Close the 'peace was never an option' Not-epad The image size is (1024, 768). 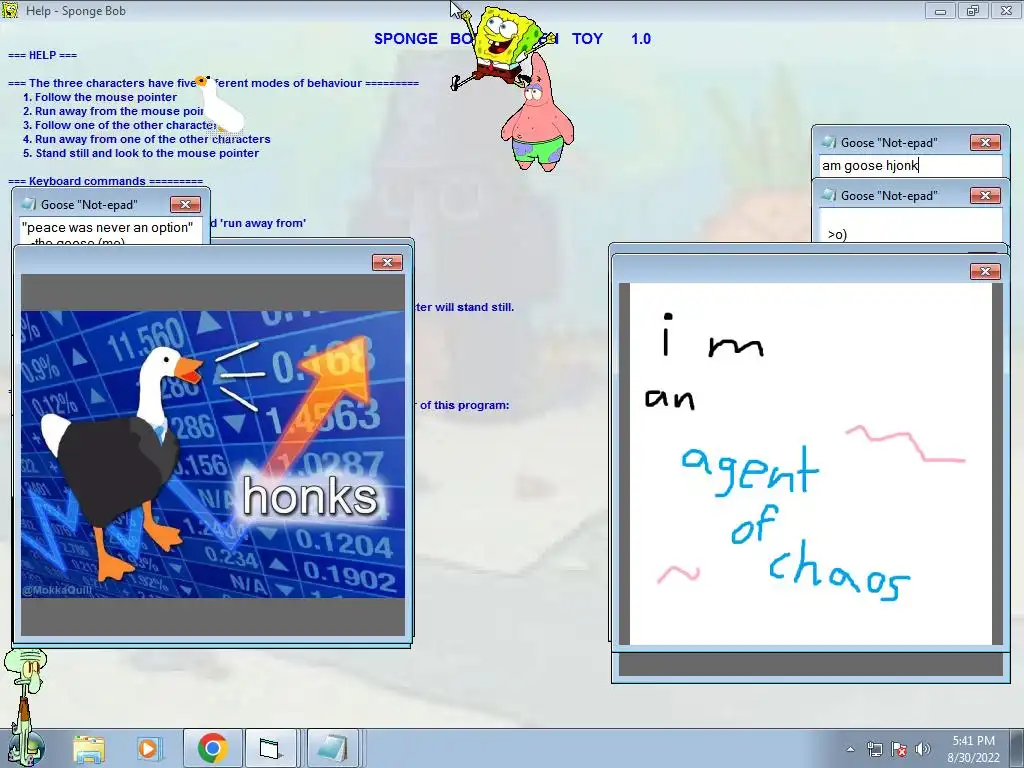(185, 204)
